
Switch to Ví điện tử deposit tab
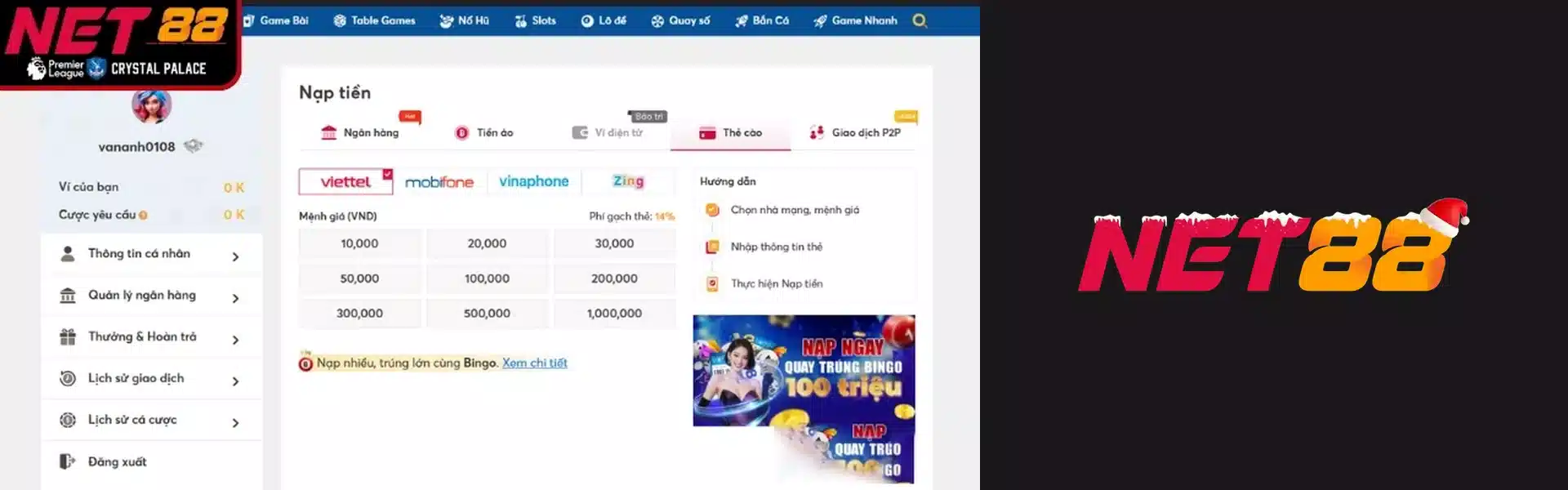(608, 132)
